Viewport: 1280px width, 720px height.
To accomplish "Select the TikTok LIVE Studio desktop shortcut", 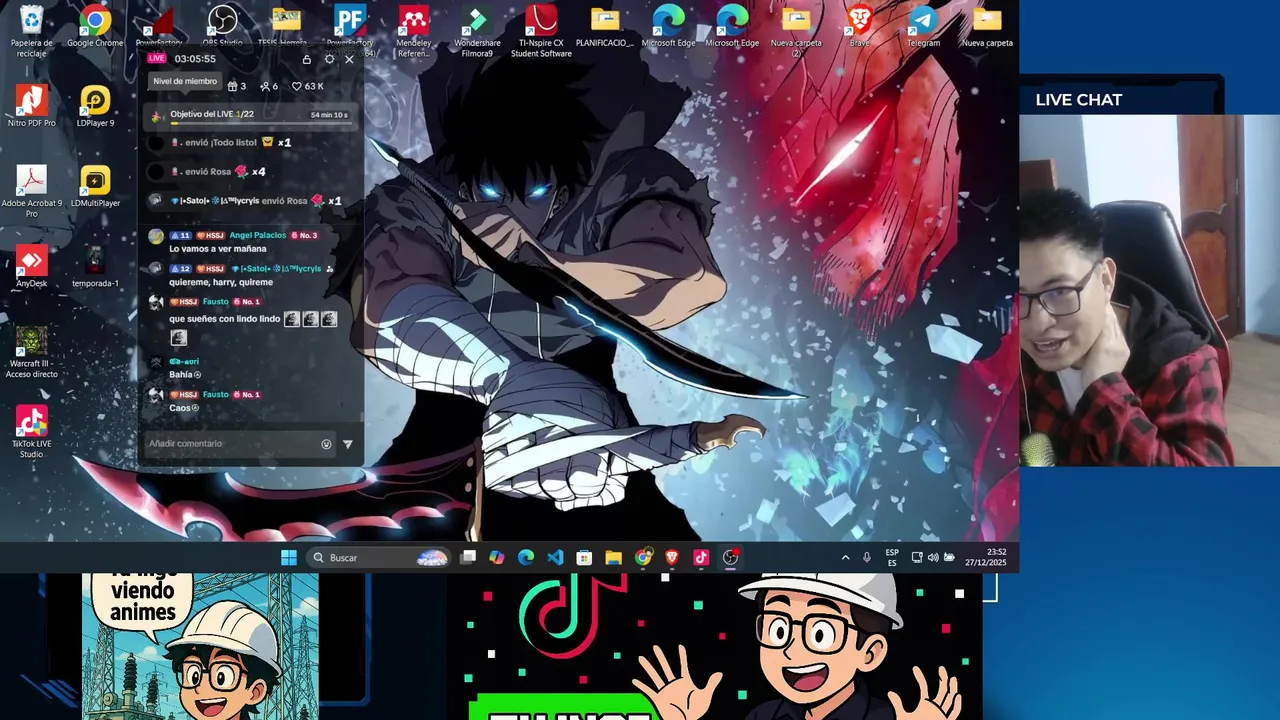I will point(31,432).
